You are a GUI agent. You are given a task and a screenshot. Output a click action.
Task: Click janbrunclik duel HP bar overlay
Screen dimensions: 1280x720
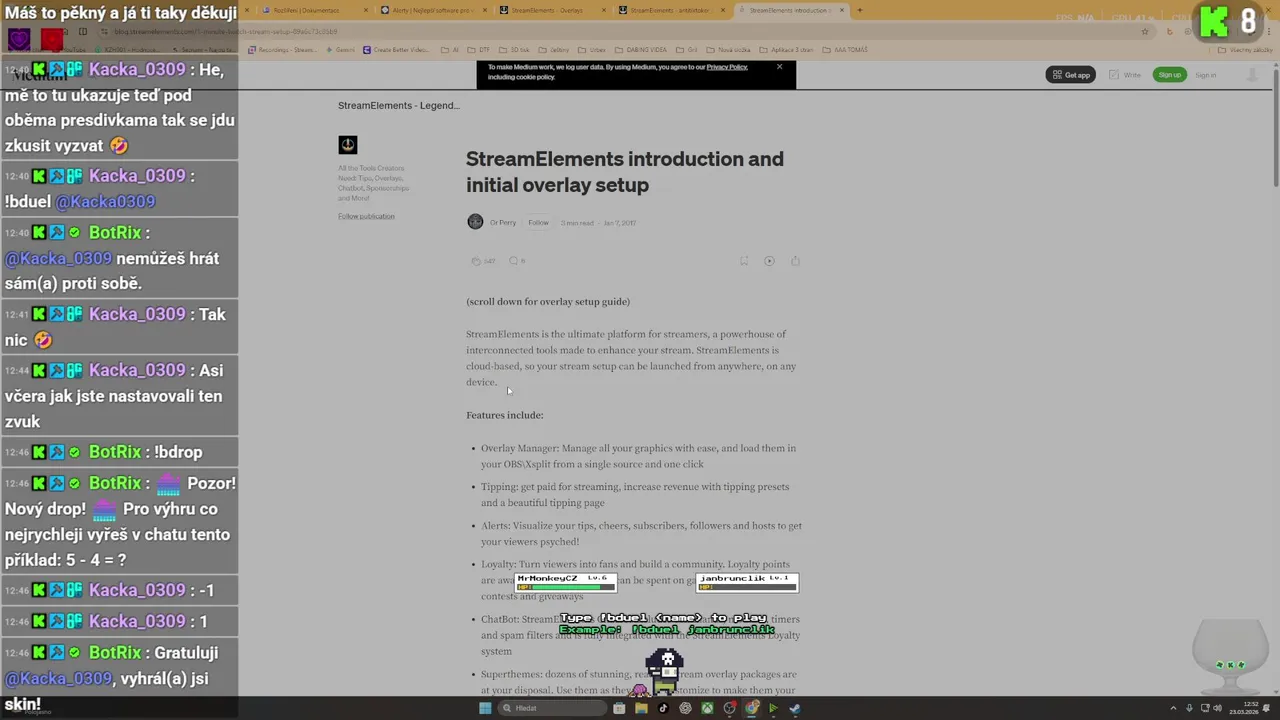[747, 582]
